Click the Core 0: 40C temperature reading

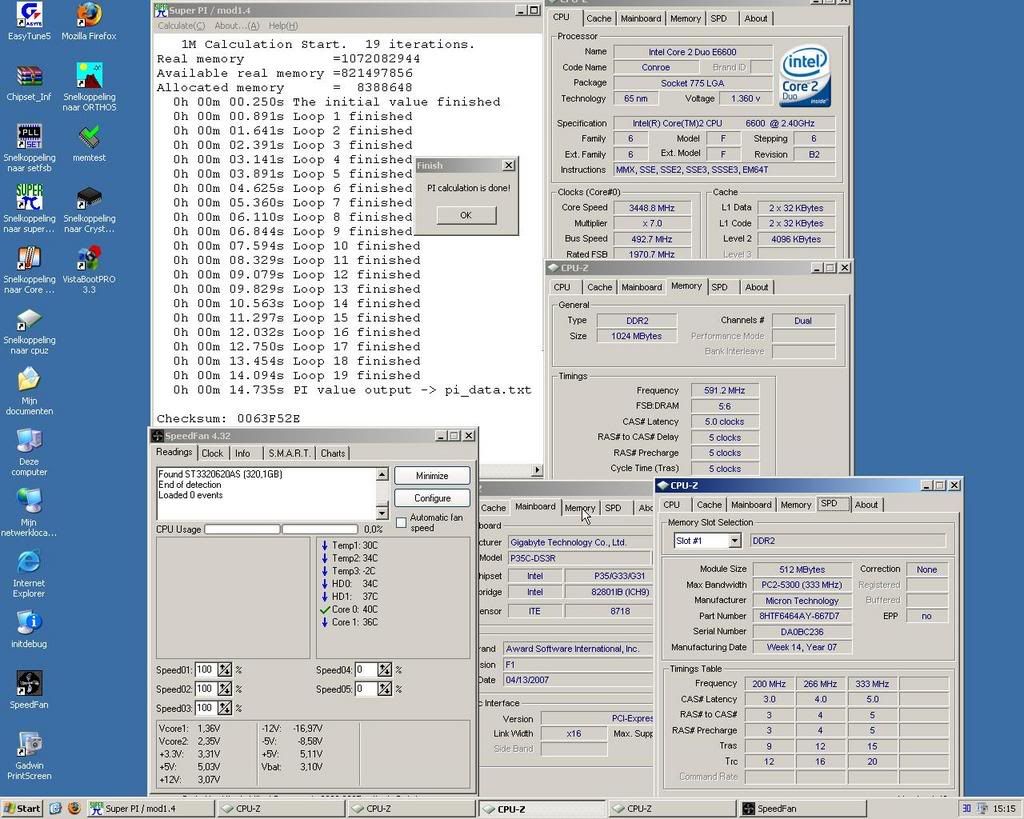pyautogui.click(x=349, y=609)
